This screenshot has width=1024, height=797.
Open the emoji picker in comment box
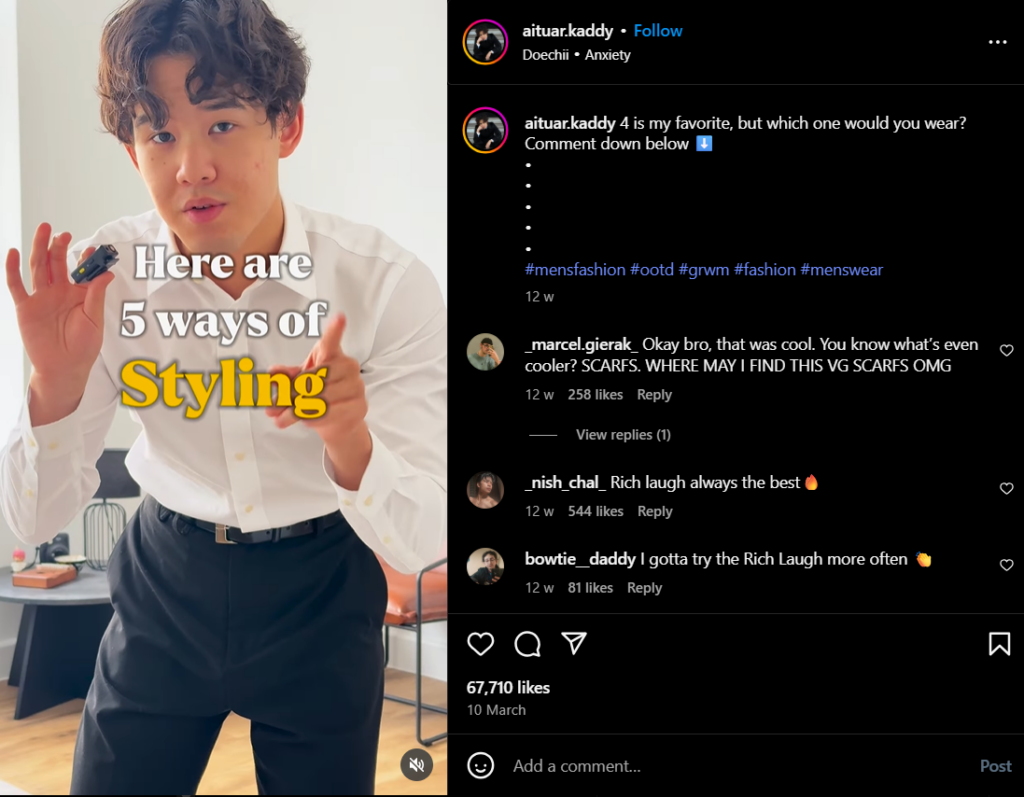click(481, 766)
